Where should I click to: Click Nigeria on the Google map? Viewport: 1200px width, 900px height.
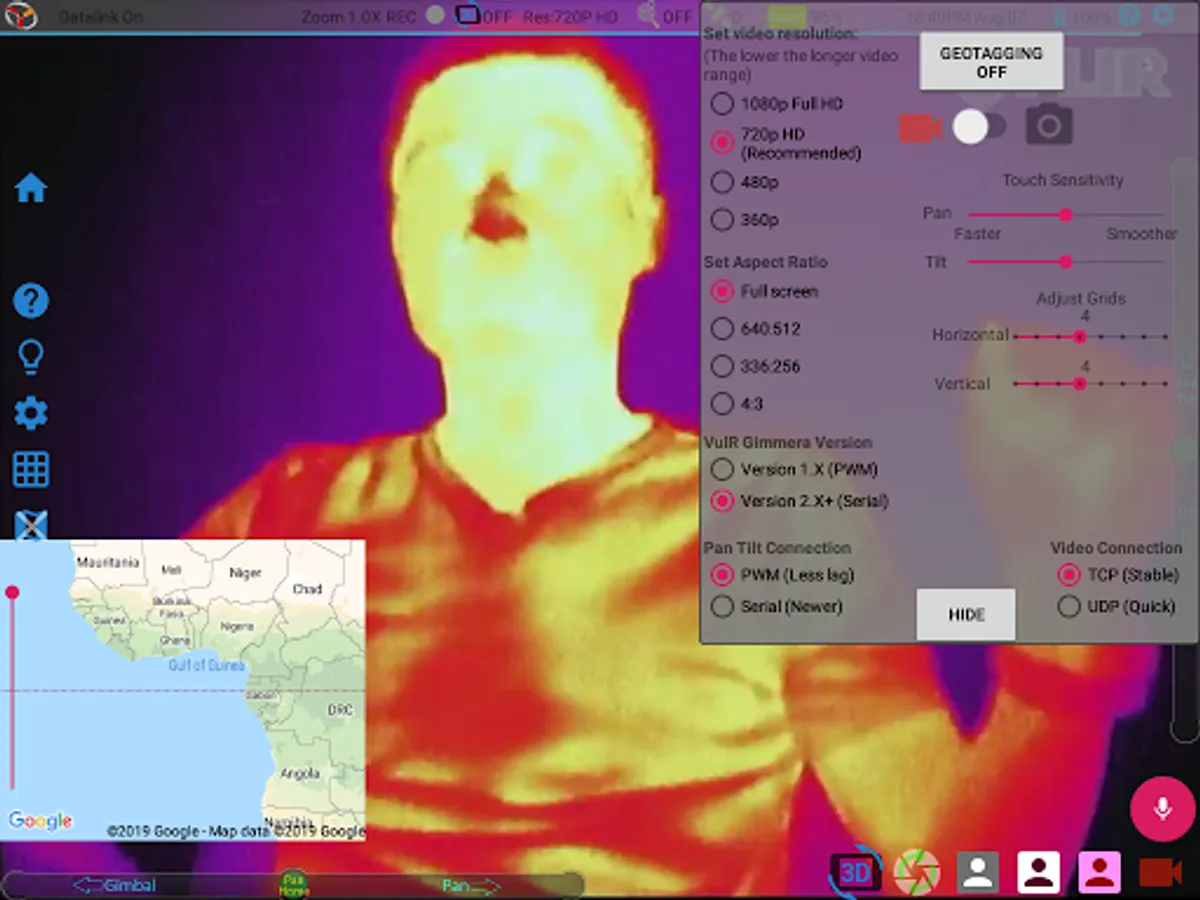click(x=237, y=626)
